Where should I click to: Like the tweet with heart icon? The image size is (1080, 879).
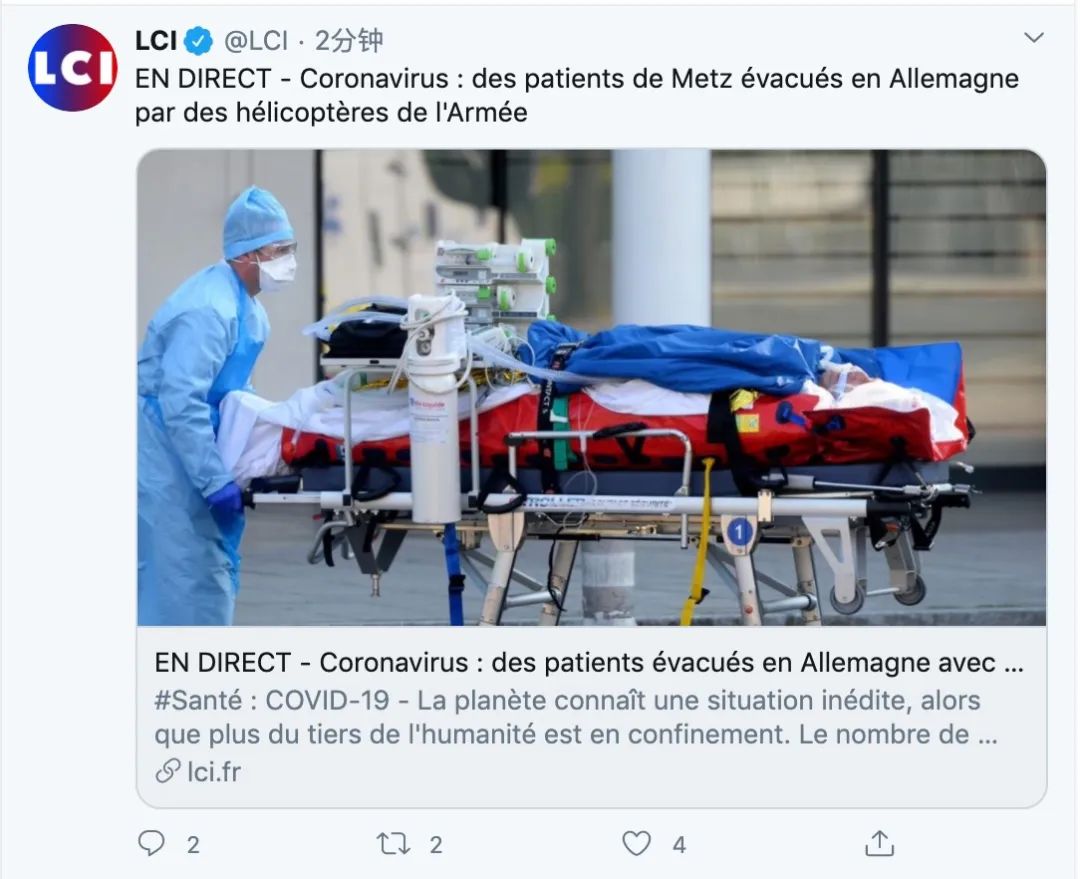pyautogui.click(x=636, y=843)
